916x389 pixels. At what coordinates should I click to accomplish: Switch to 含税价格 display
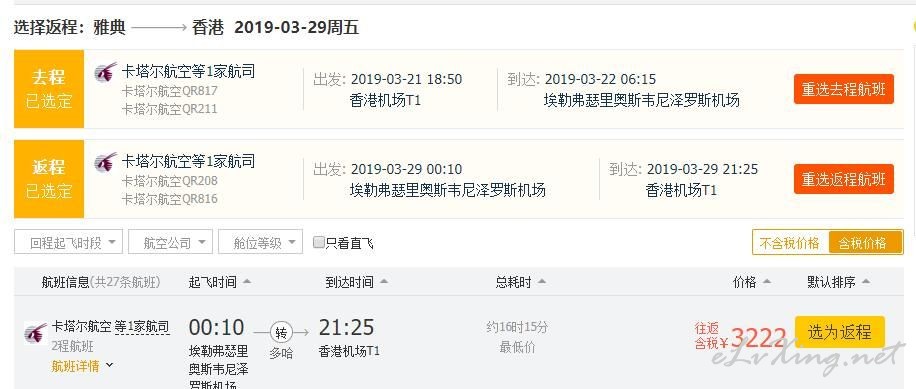click(863, 243)
